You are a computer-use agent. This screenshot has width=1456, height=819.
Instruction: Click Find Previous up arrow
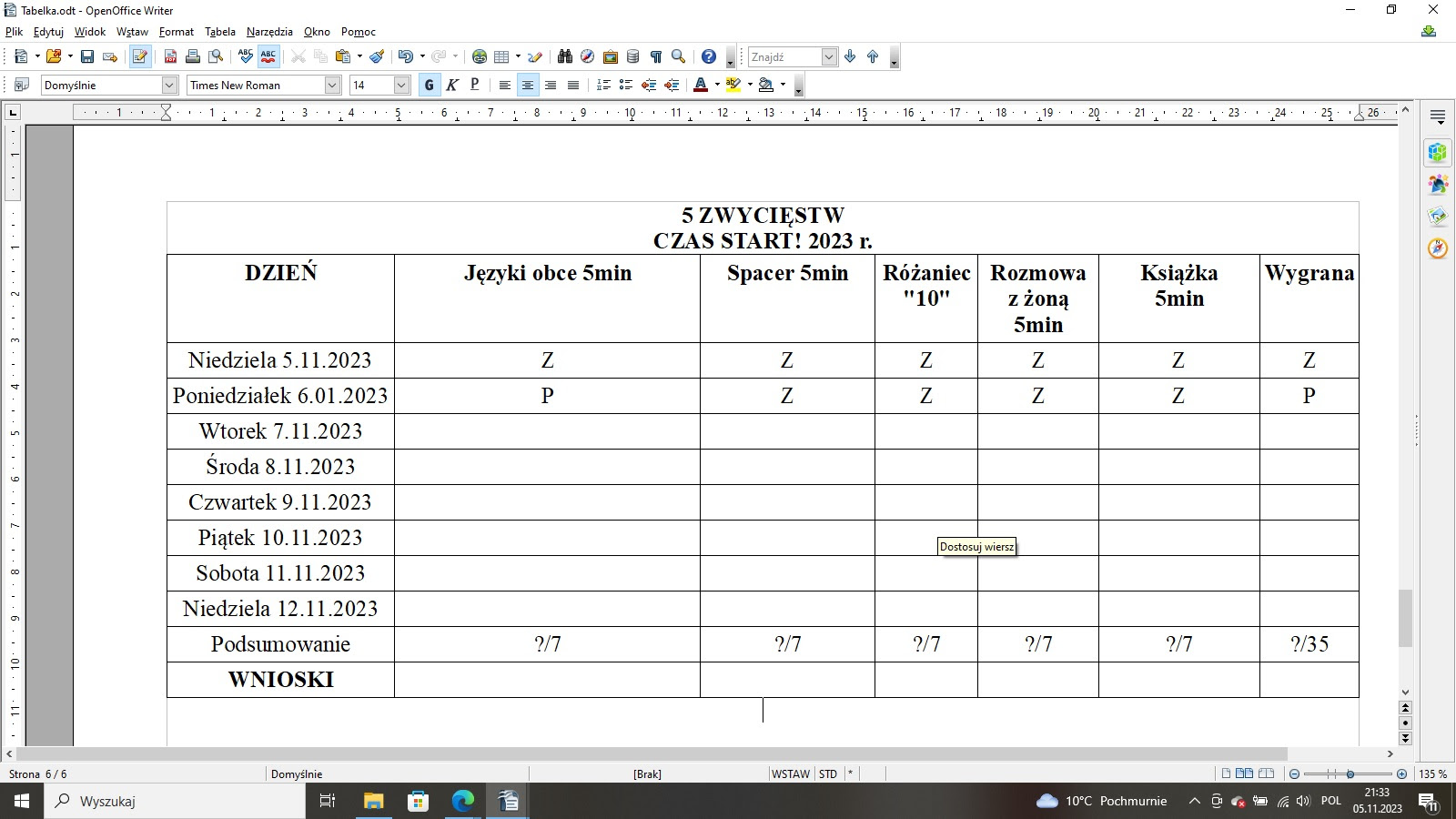[873, 56]
